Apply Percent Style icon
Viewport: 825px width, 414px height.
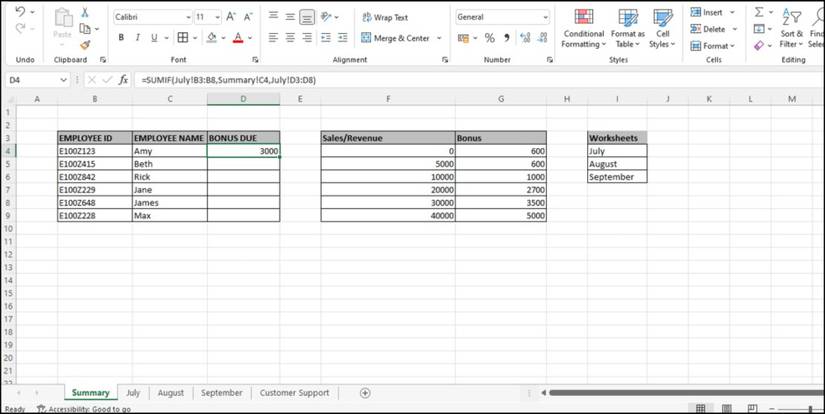490,38
